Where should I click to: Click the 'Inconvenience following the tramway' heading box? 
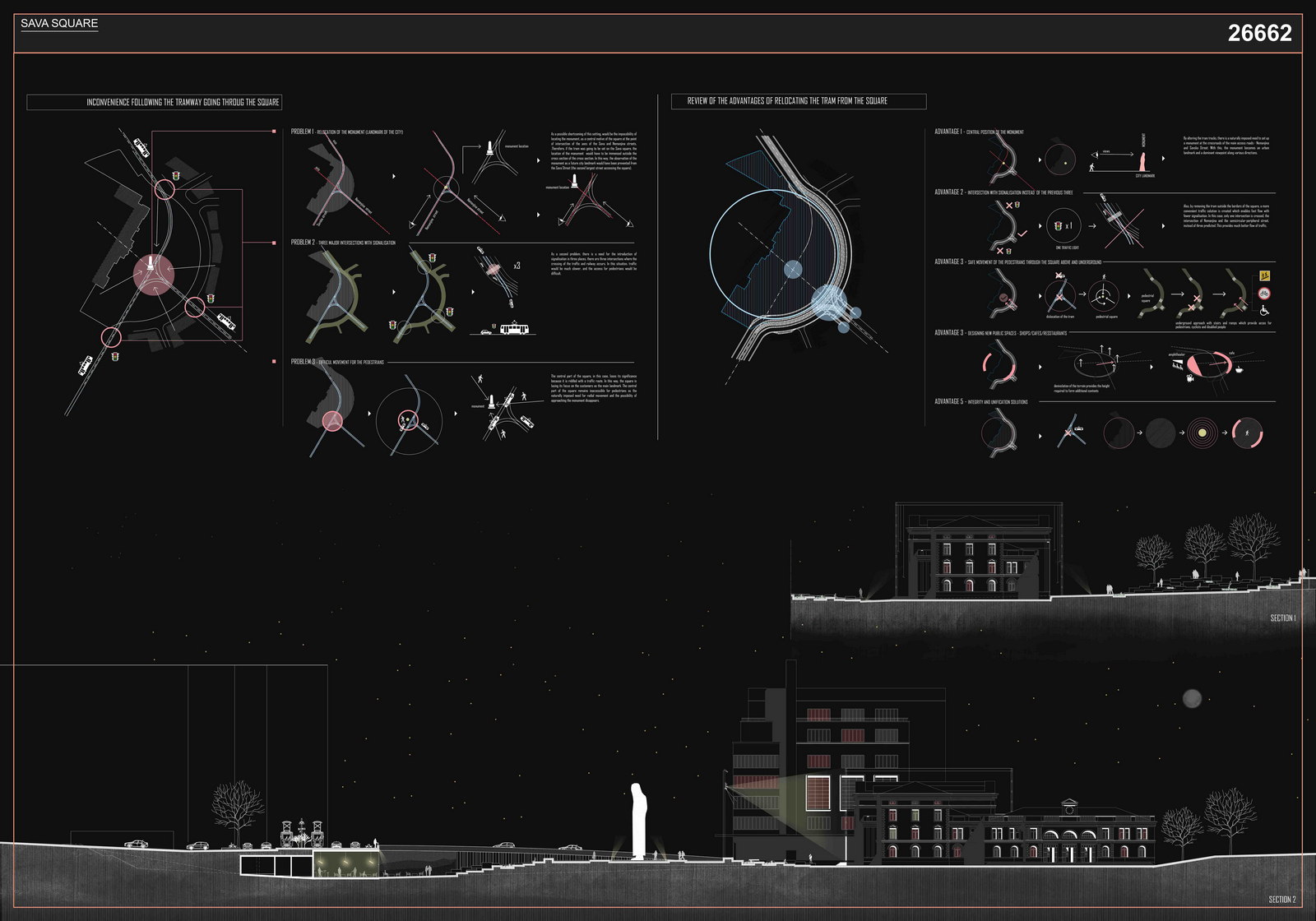coord(155,103)
